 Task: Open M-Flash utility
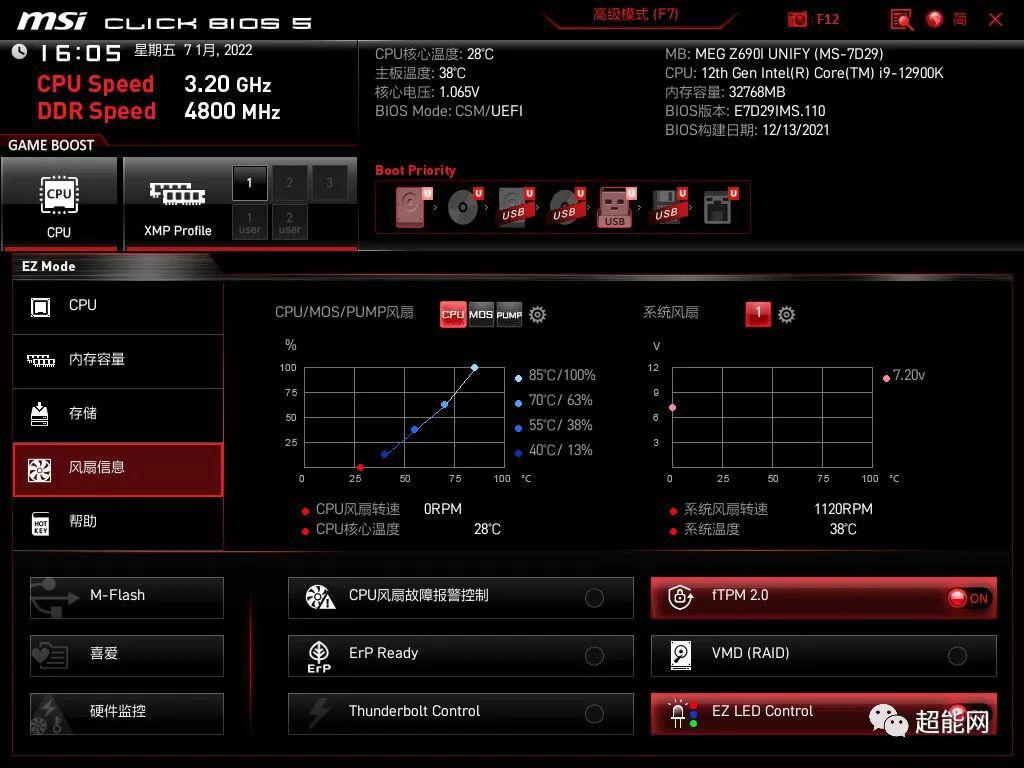(x=127, y=596)
